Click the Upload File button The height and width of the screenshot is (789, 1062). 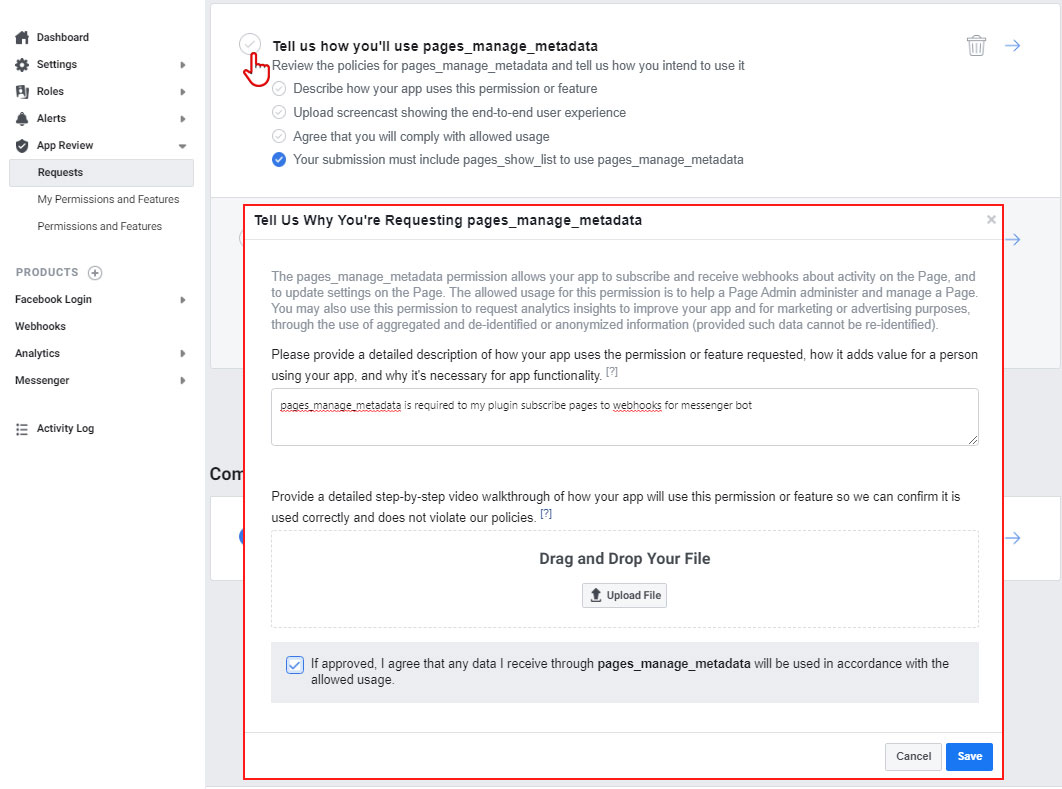coord(624,595)
